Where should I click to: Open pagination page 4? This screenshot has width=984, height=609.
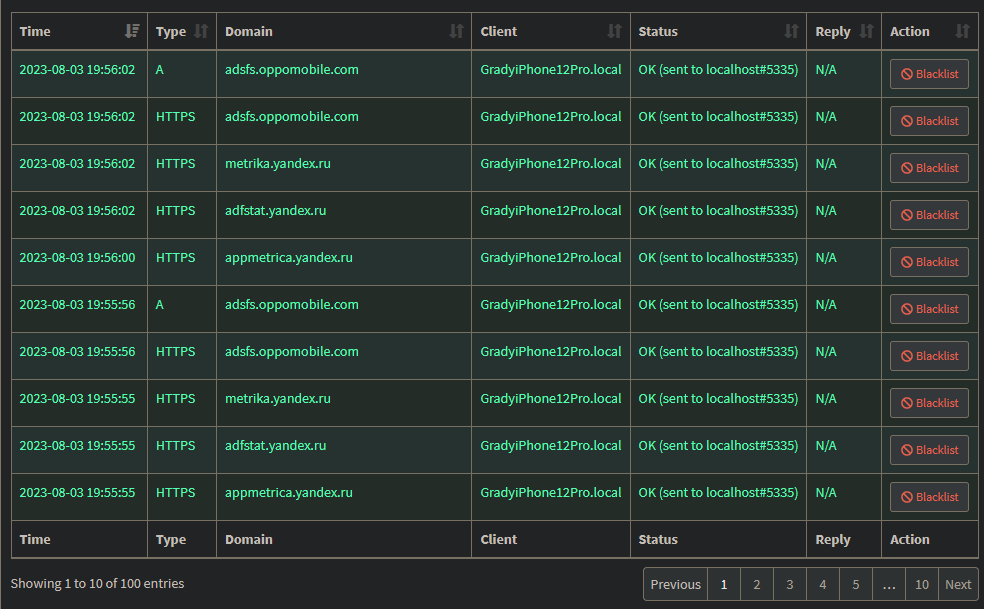pos(823,585)
